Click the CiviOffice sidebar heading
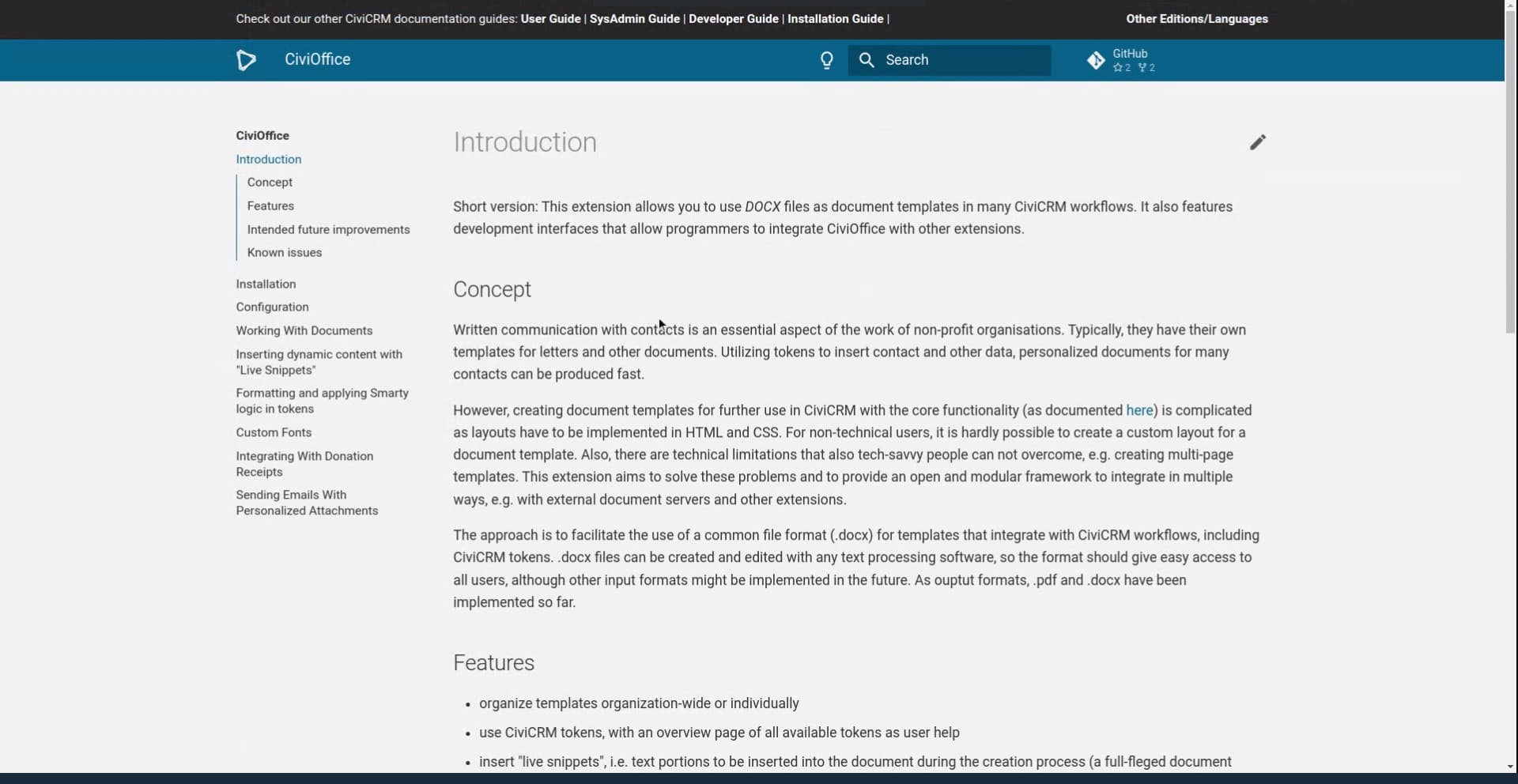 [262, 135]
